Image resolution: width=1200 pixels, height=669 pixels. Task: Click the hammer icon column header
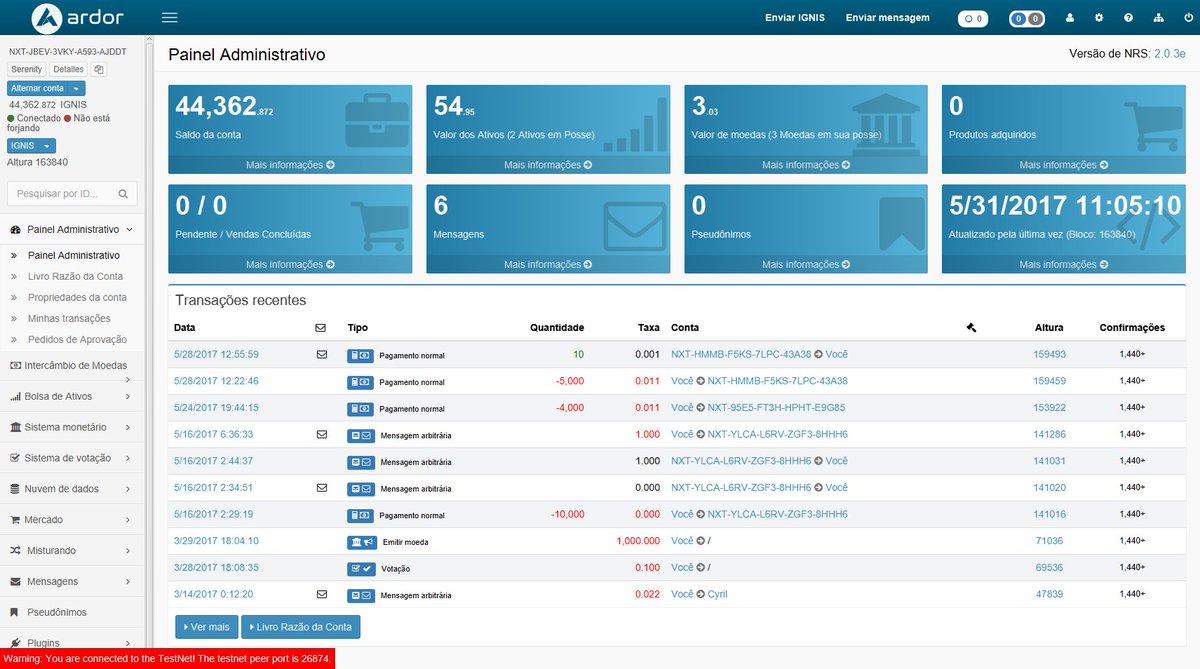[x=971, y=327]
